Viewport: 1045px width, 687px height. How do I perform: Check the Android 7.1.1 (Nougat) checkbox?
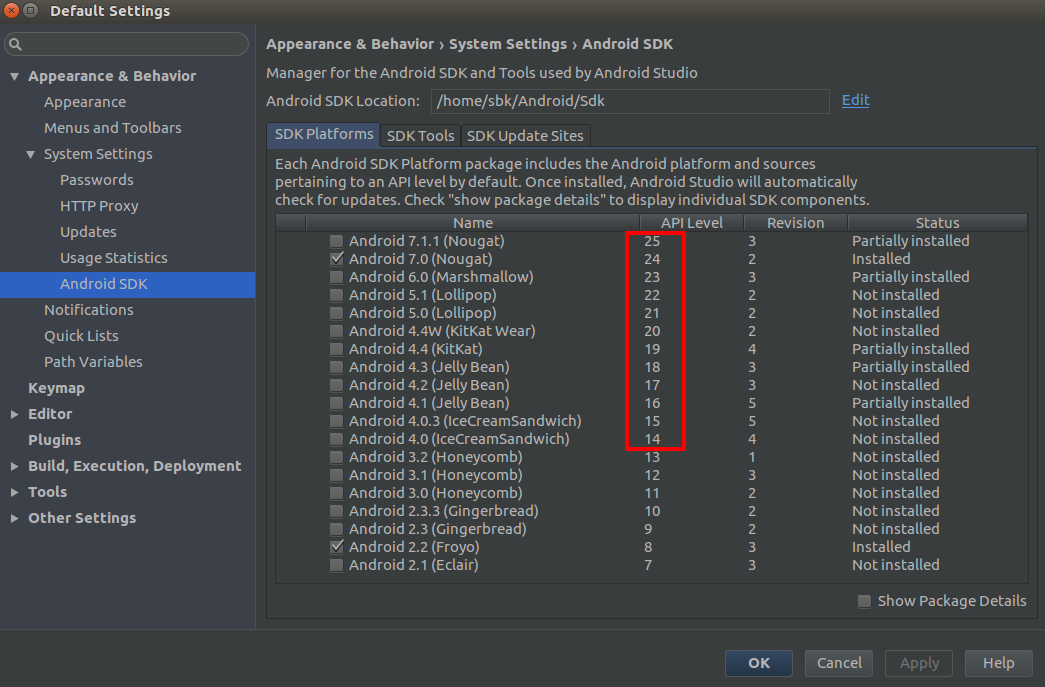(x=337, y=241)
